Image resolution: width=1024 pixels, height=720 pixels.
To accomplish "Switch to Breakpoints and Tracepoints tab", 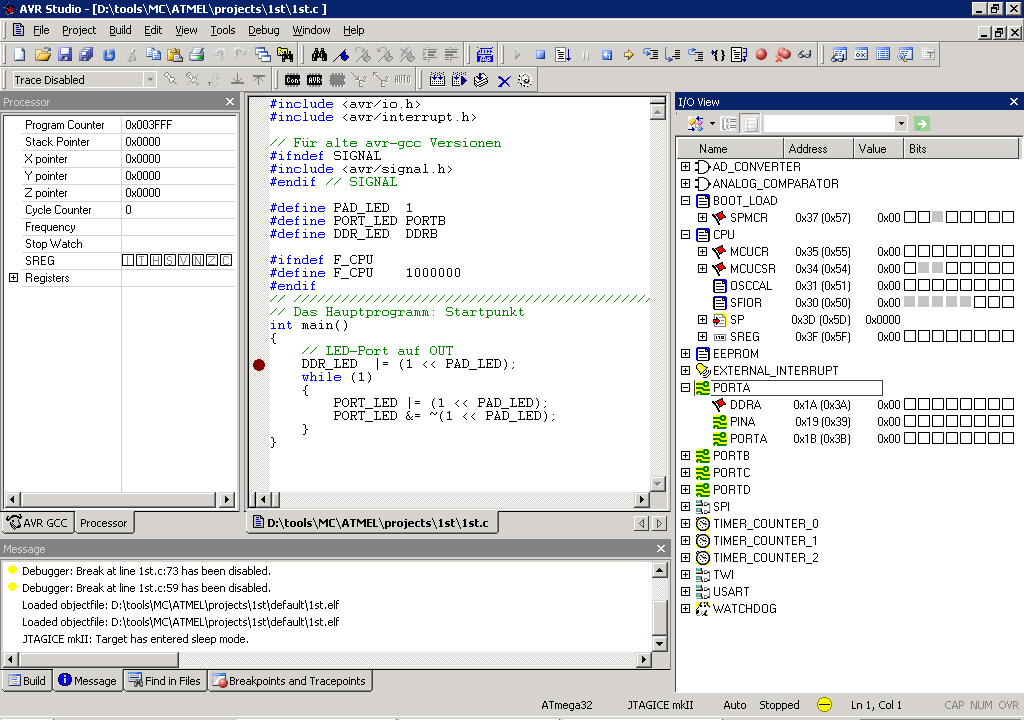I will point(290,681).
